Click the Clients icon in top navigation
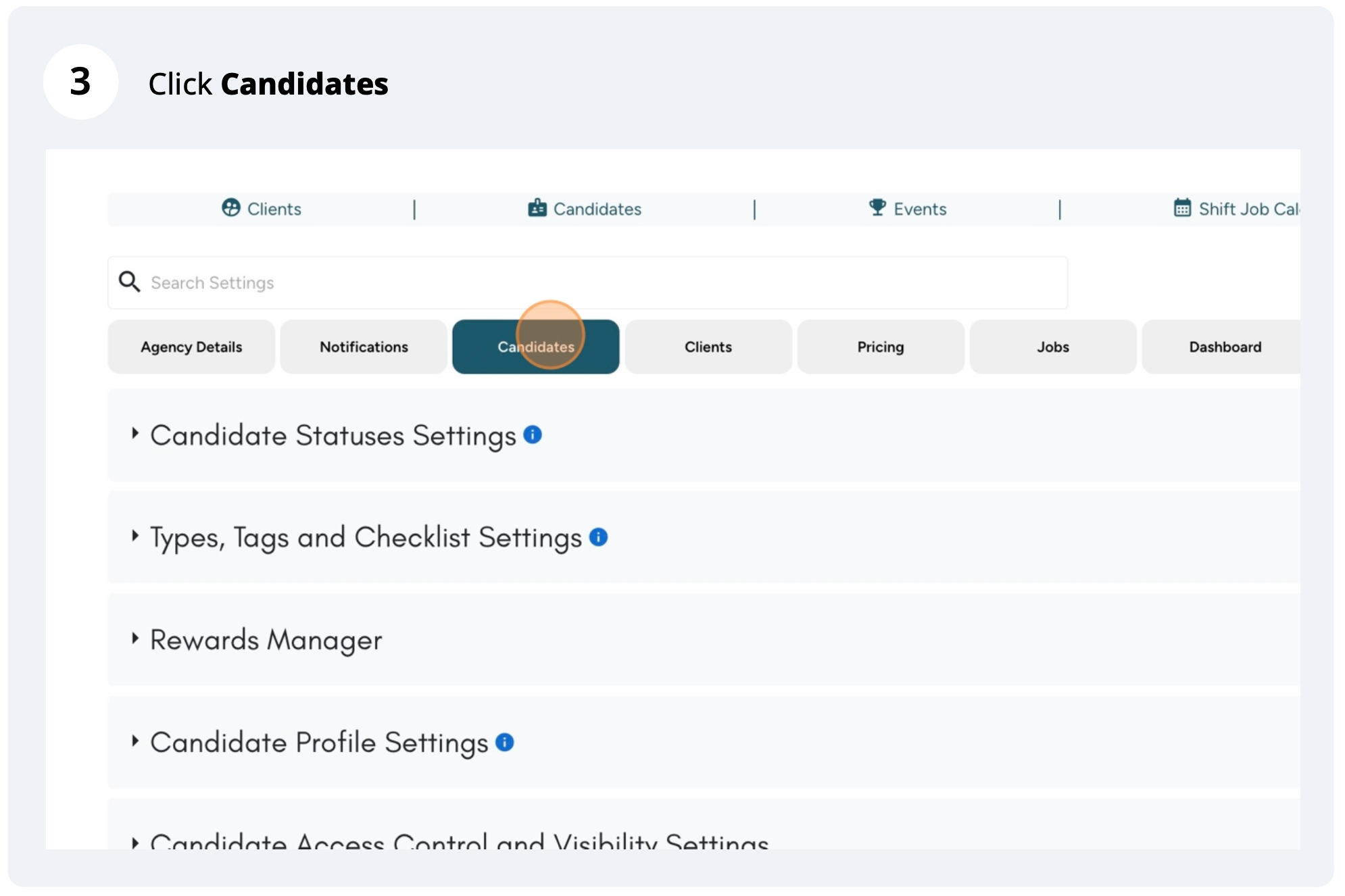 231,209
